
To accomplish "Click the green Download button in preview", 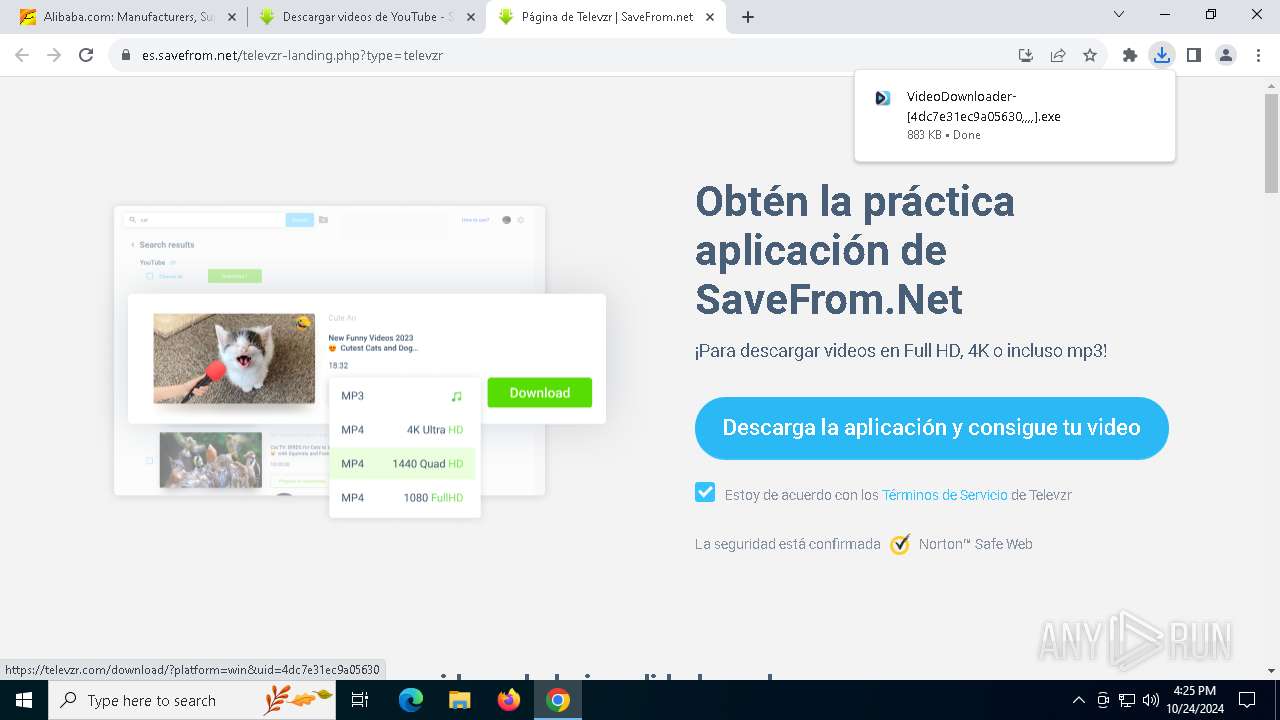I will point(540,393).
